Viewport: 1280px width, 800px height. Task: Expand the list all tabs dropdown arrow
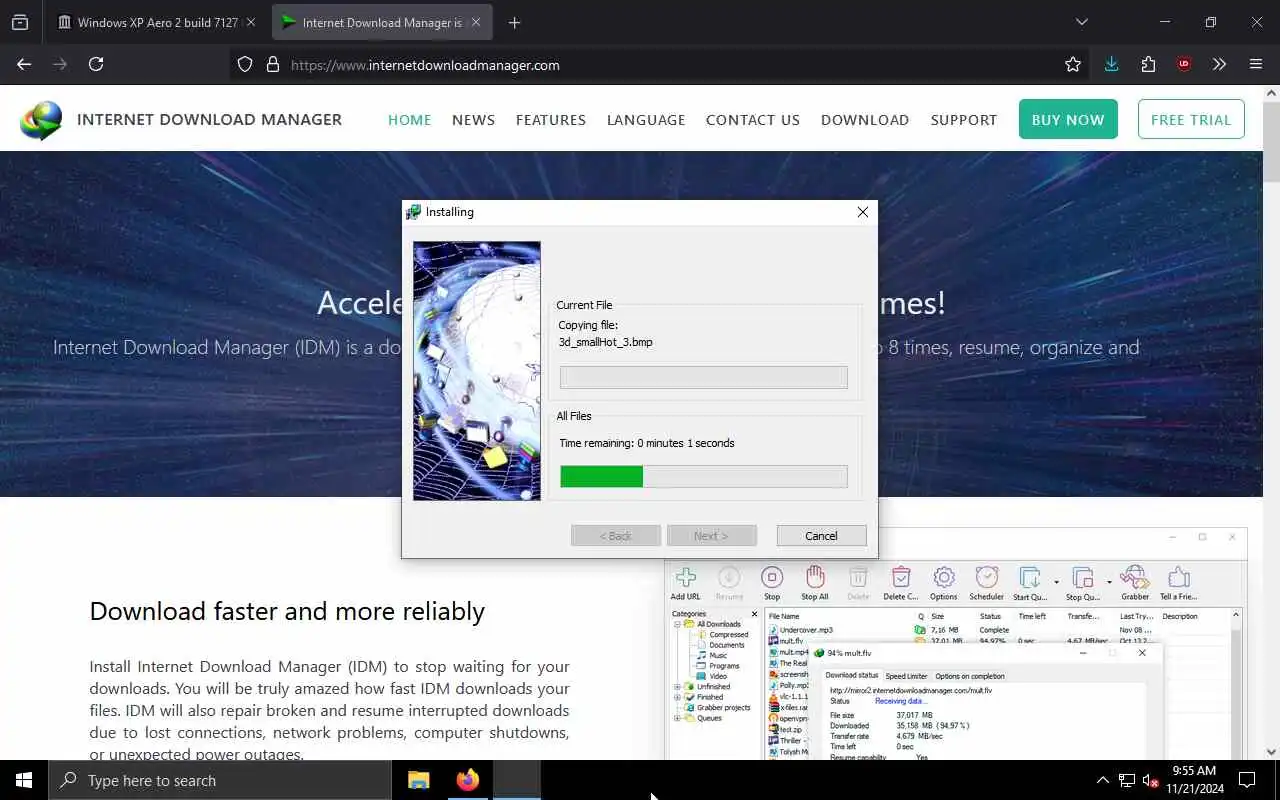click(x=1081, y=22)
